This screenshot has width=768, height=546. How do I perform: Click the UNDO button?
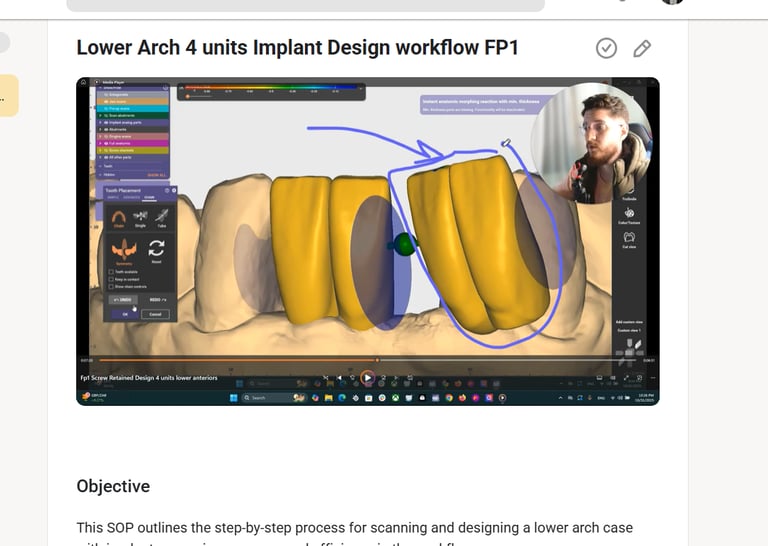coord(122,300)
